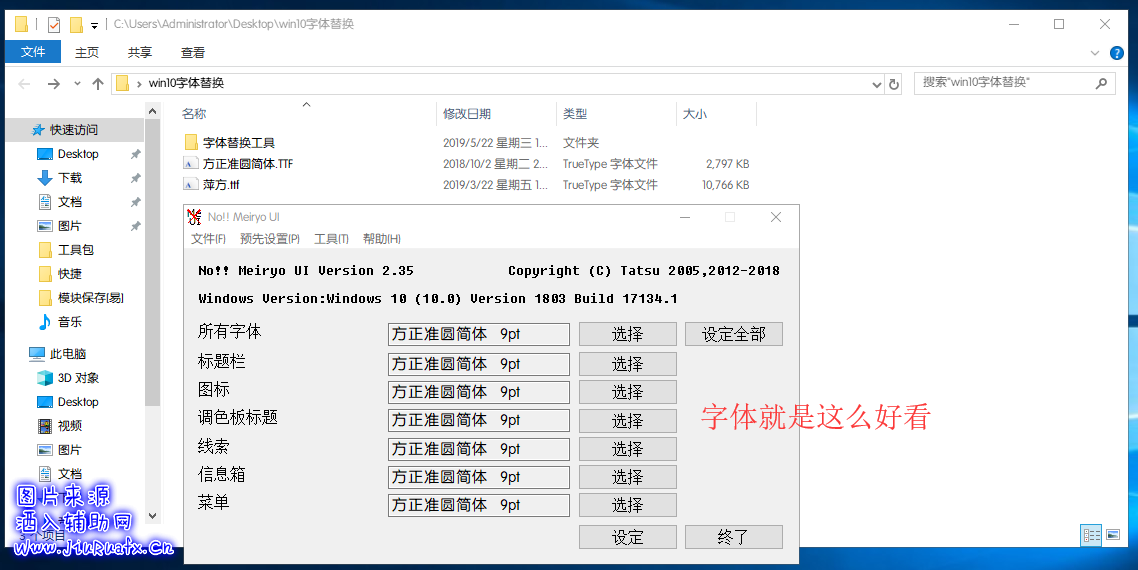Open 工具包 folder in sidebar
Screen dimensions: 1138x570
75,250
